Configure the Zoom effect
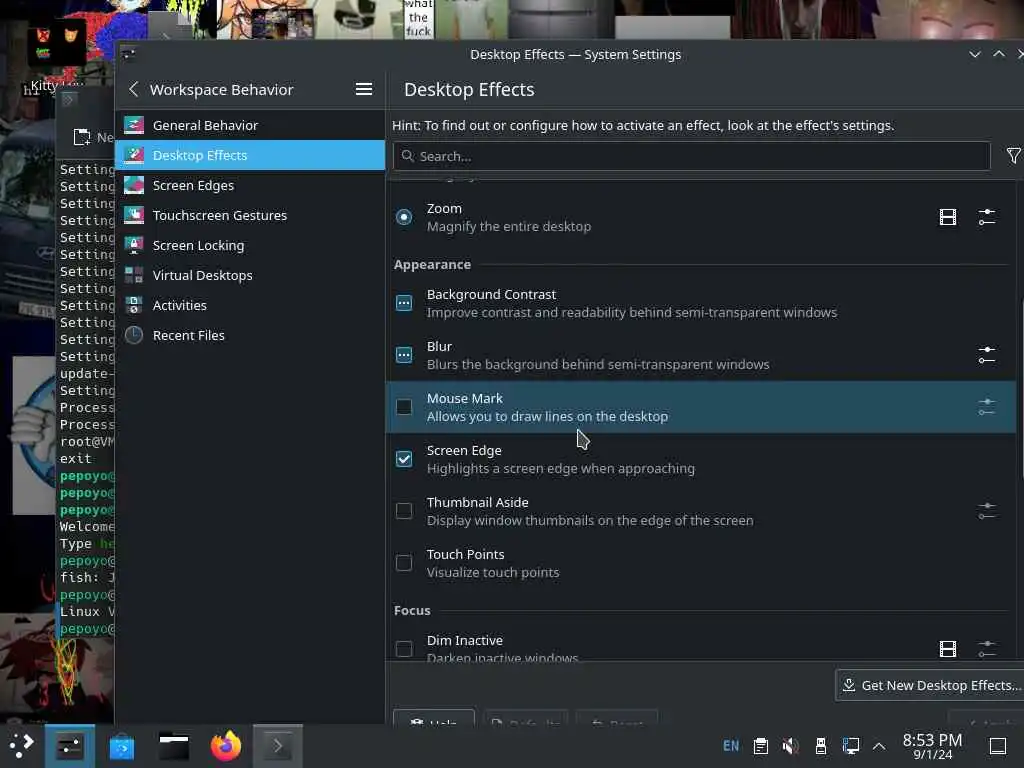This screenshot has width=1024, height=768. (x=987, y=217)
